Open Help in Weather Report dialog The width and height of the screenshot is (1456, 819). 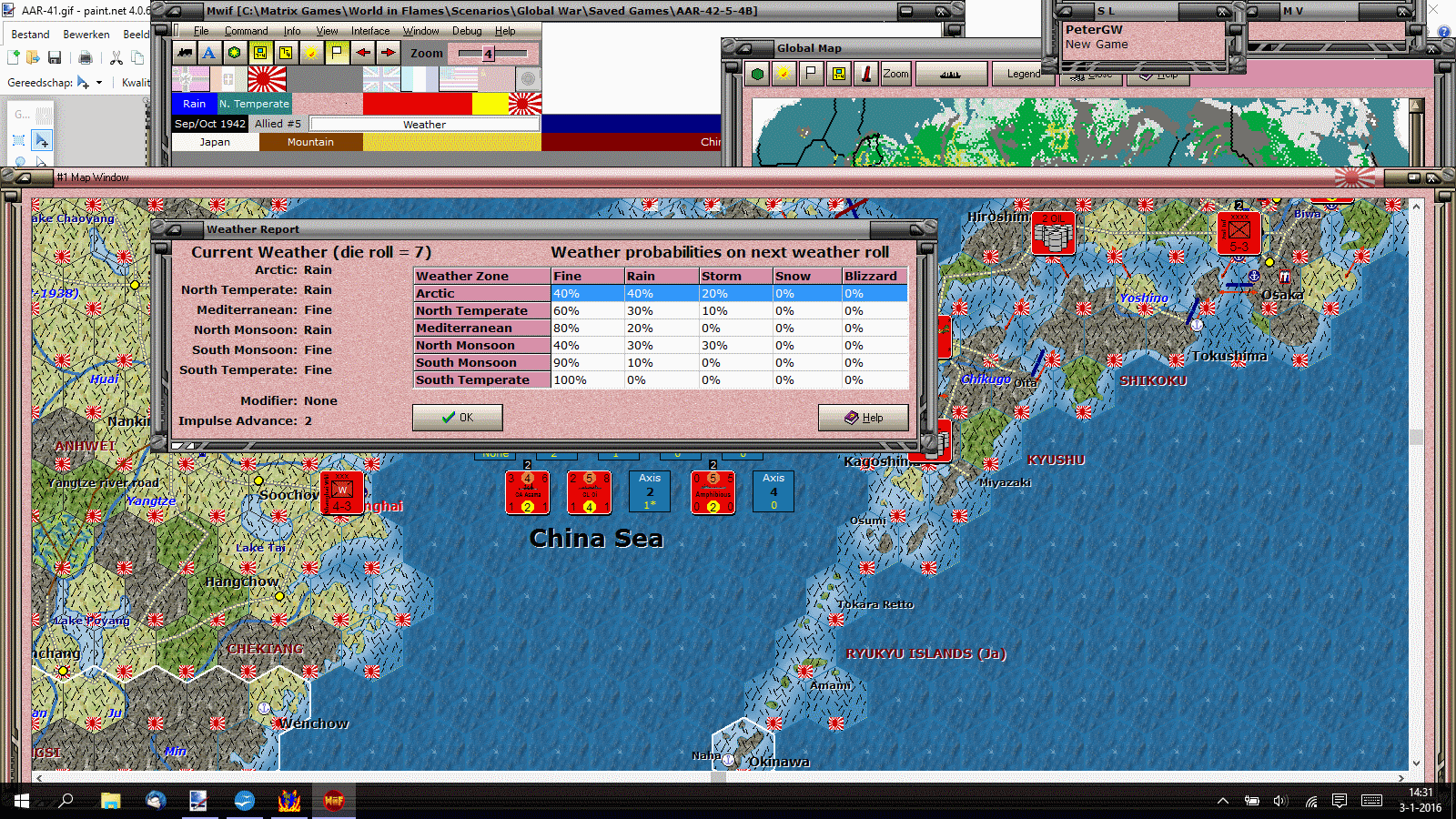point(864,418)
